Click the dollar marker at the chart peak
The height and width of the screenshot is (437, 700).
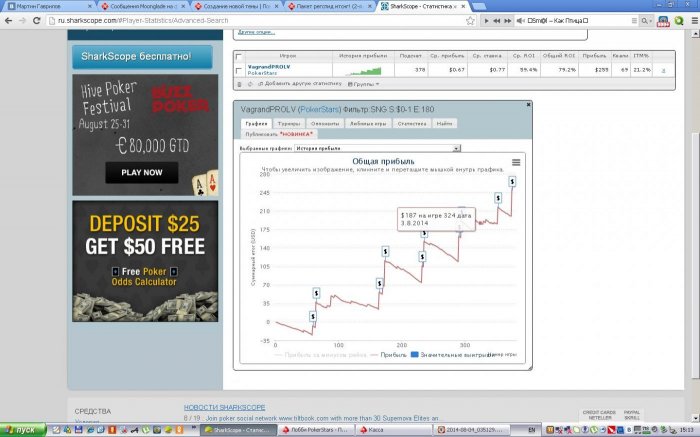click(512, 181)
